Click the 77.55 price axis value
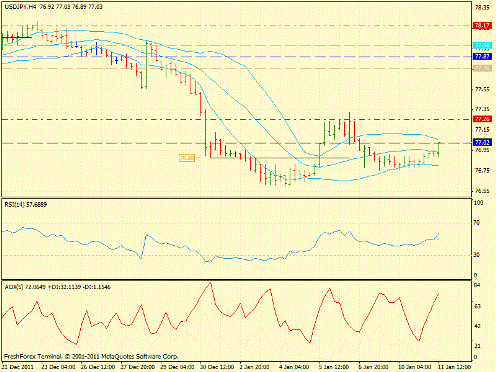 482,89
